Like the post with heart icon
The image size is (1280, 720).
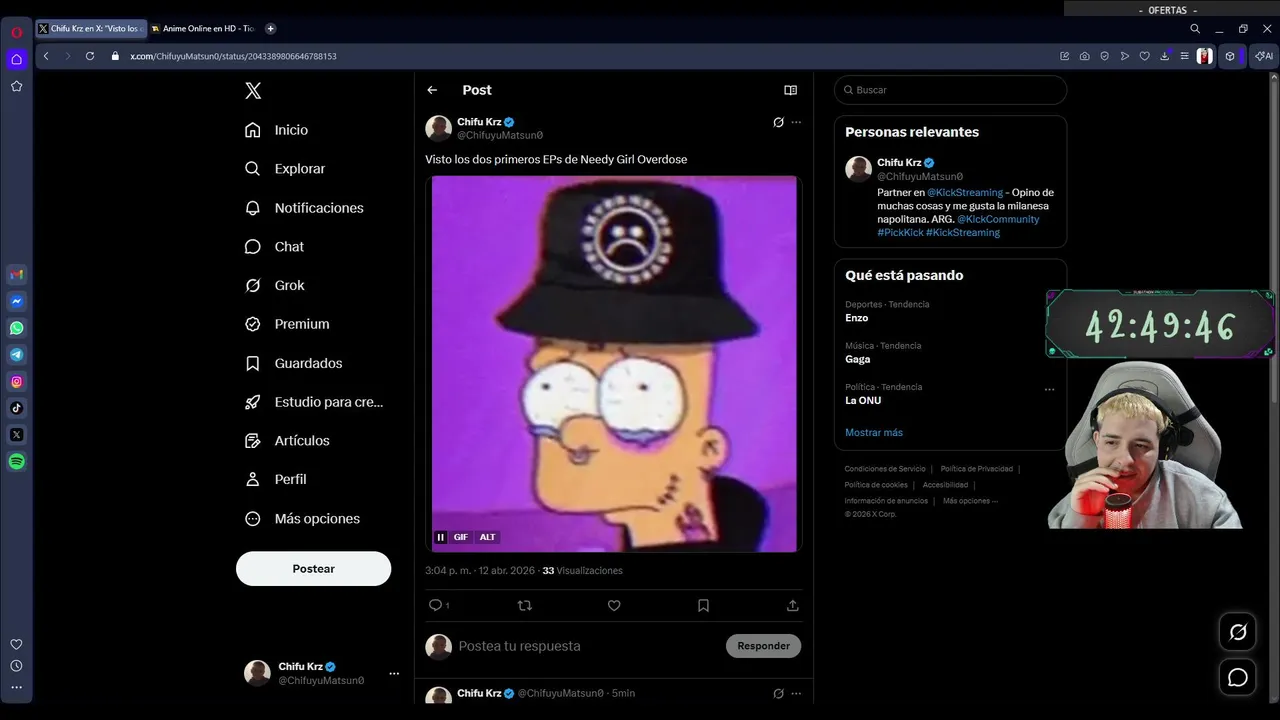[614, 605]
